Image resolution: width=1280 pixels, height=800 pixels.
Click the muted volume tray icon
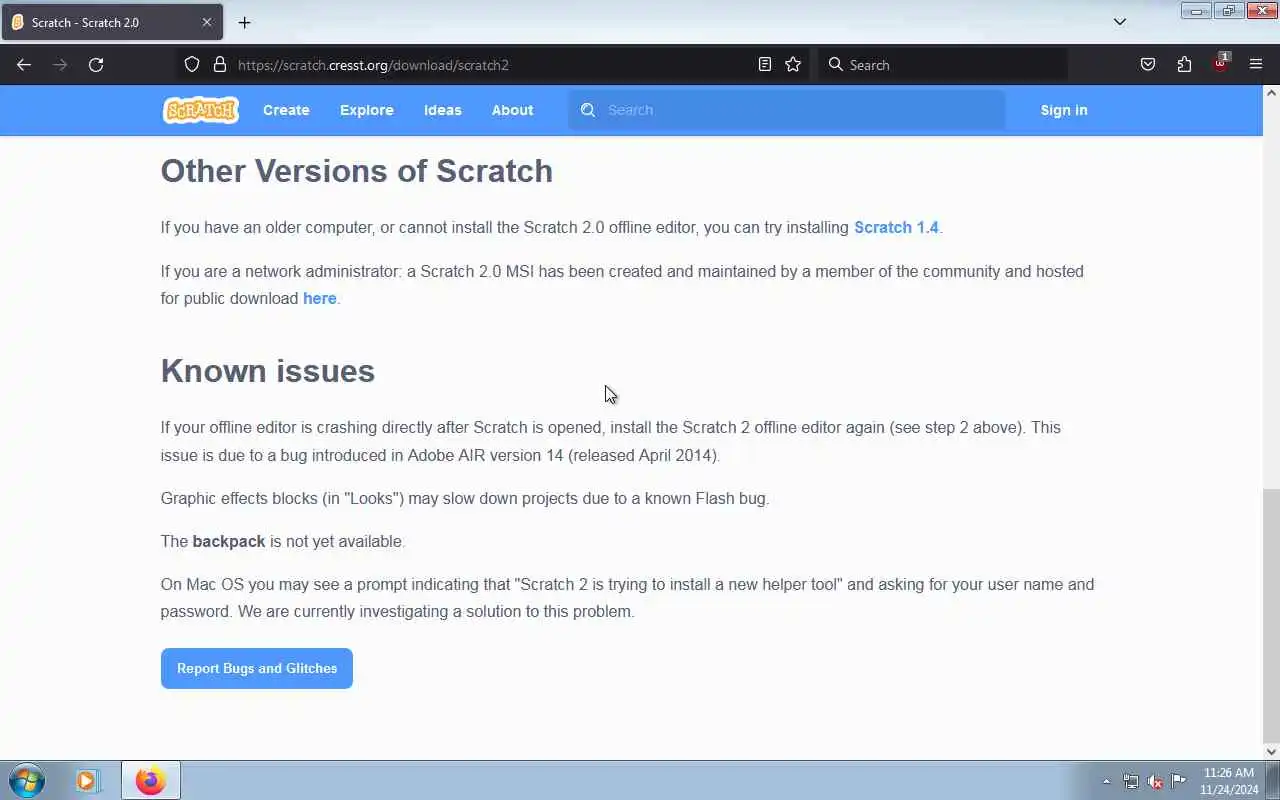1155,781
